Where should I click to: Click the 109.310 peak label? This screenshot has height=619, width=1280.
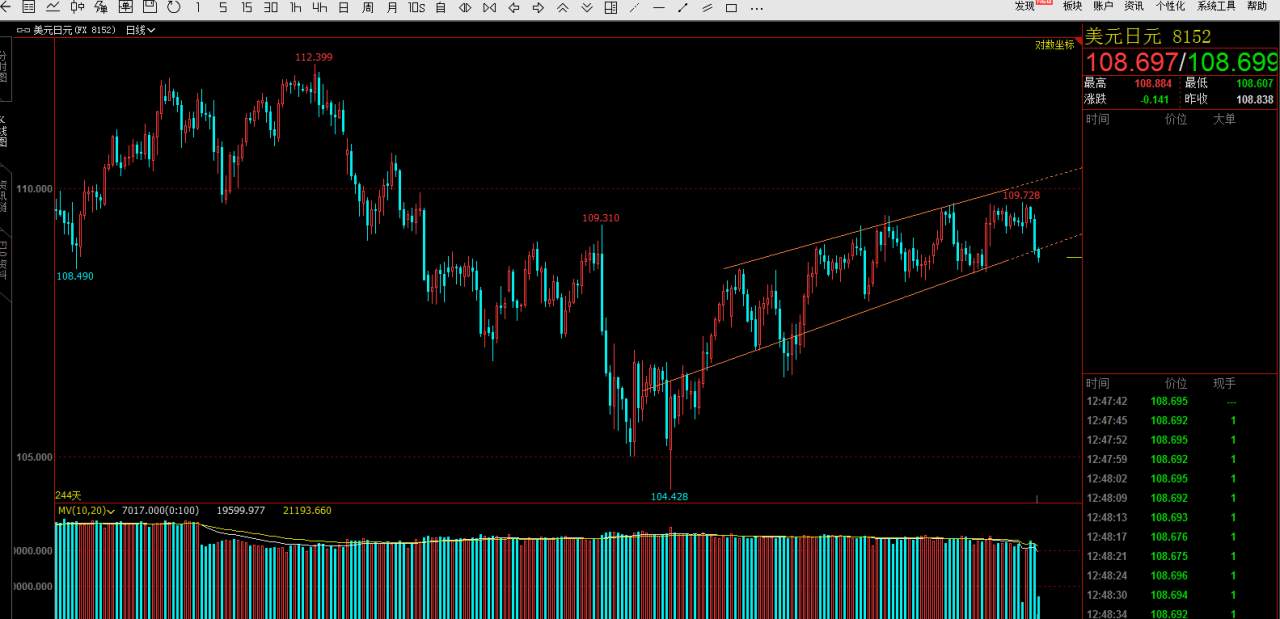tap(601, 217)
